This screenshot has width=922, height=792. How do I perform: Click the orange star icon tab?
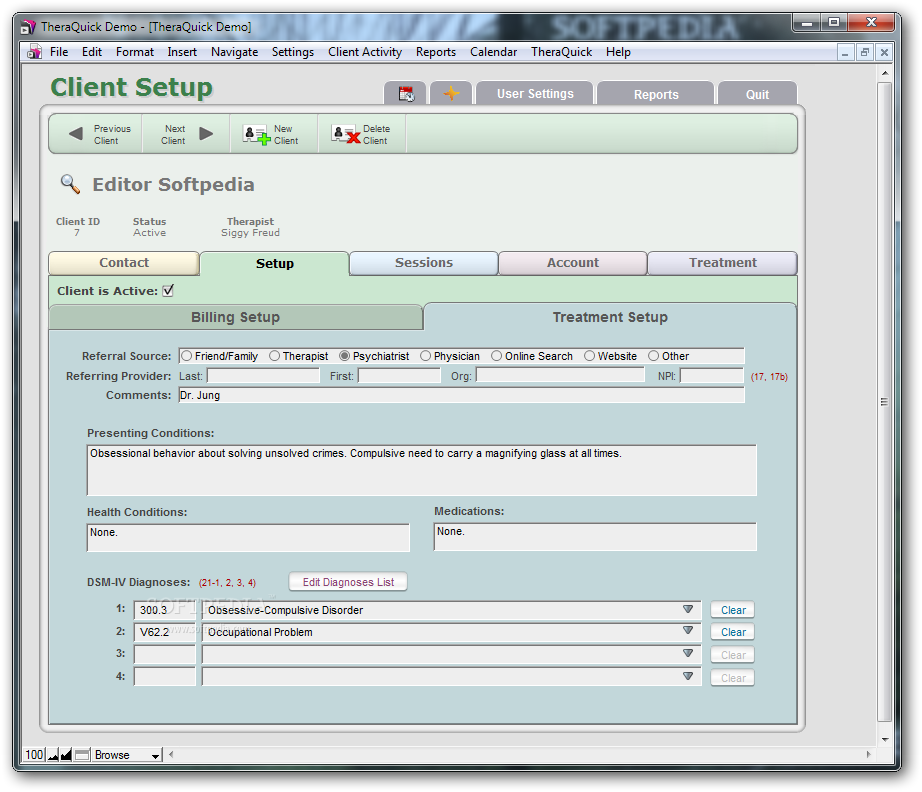point(451,93)
